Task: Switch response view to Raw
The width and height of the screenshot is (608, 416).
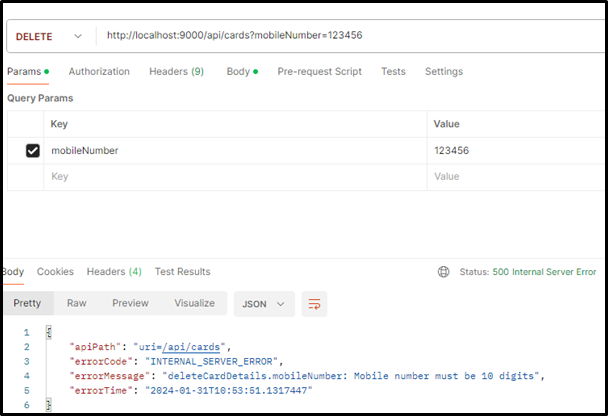Action: coord(77,303)
